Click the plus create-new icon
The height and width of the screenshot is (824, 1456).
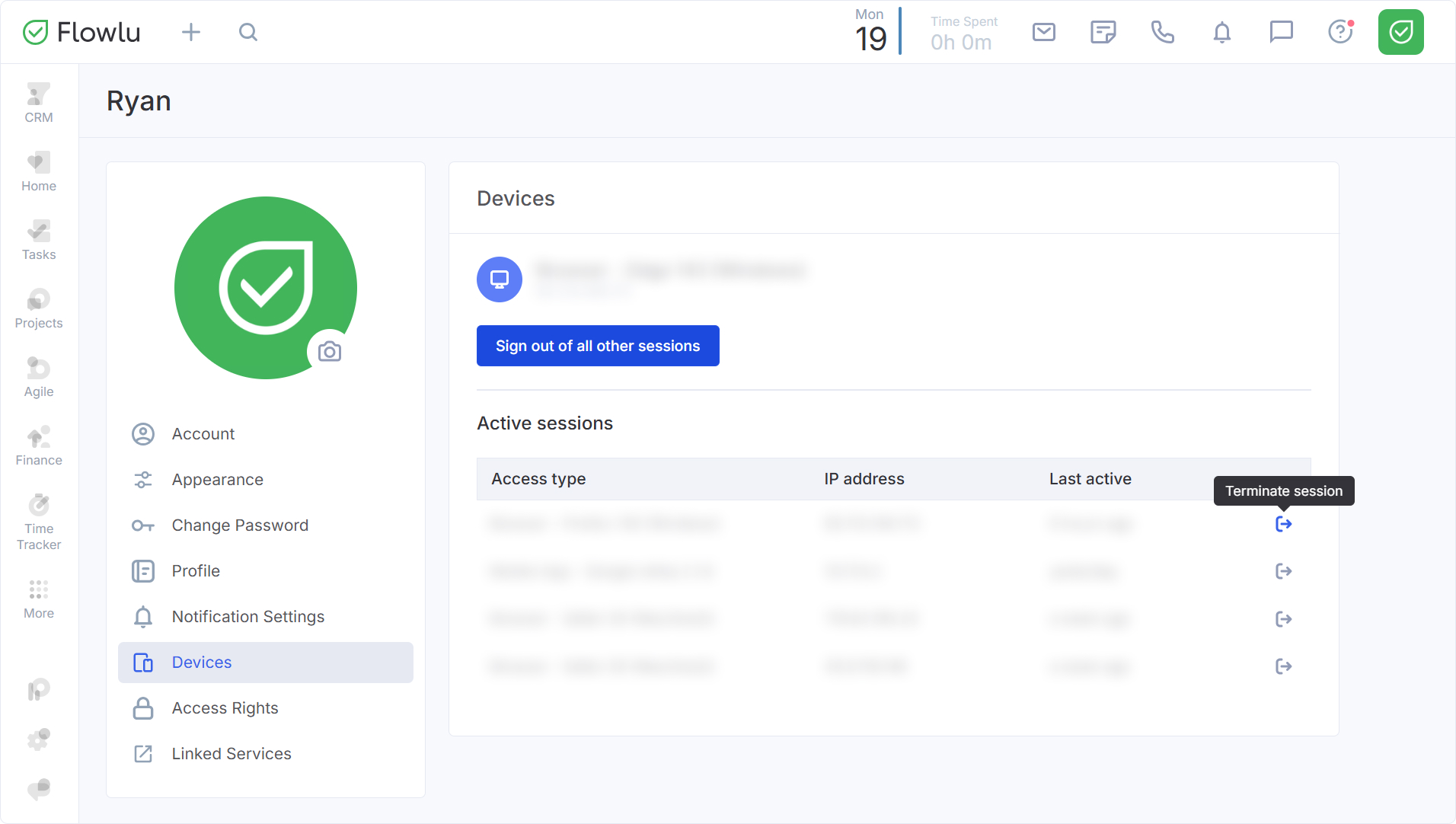191,32
